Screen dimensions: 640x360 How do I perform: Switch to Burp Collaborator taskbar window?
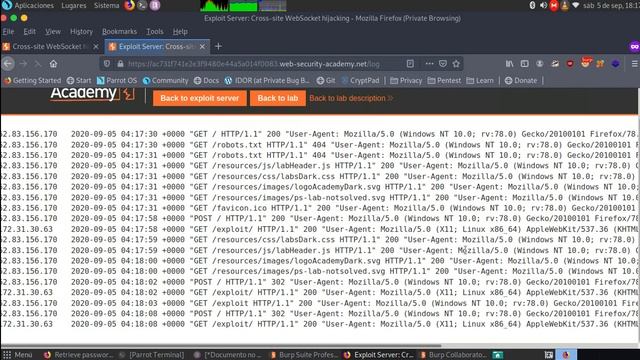click(x=453, y=355)
